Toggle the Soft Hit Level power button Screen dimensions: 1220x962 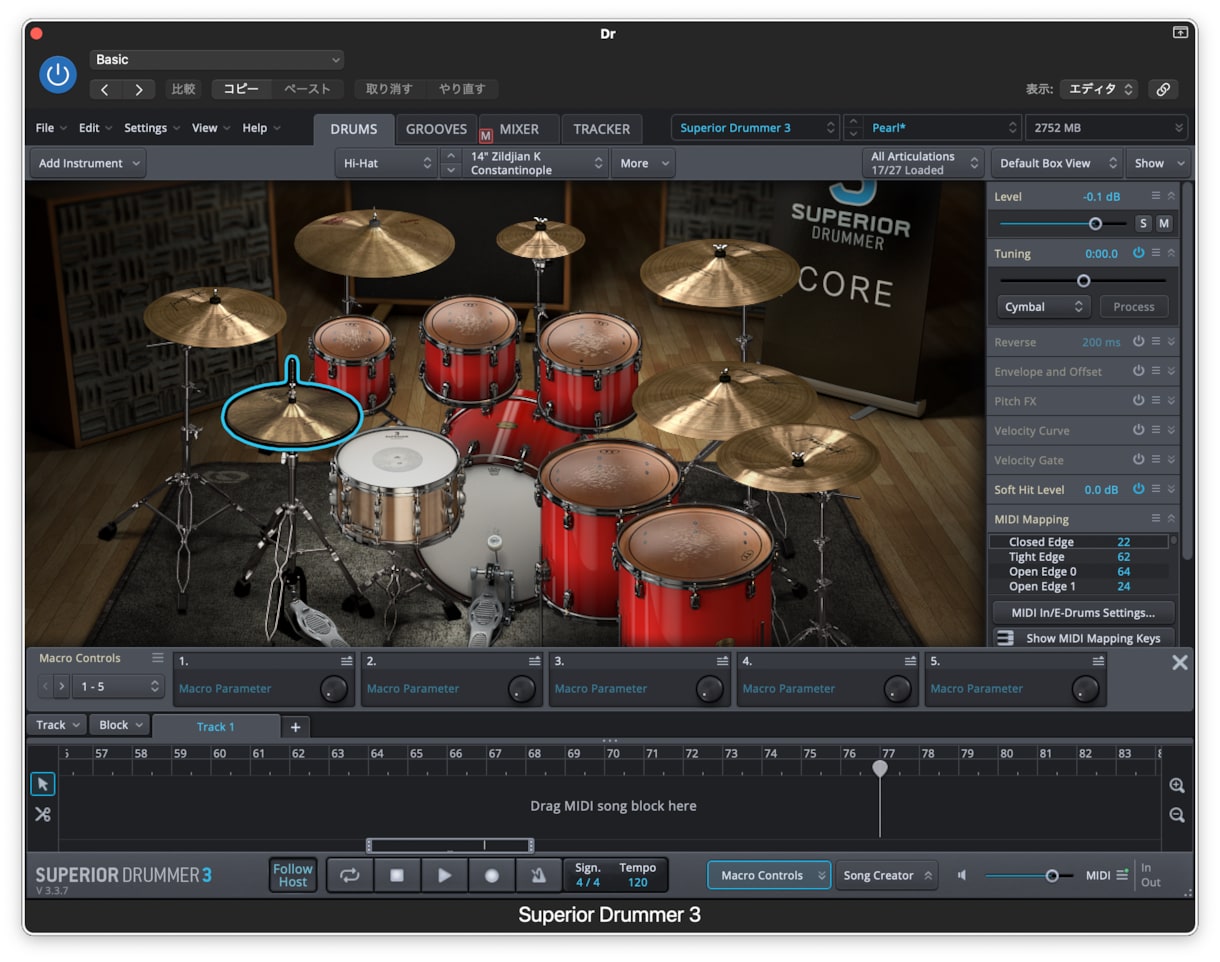point(1138,489)
